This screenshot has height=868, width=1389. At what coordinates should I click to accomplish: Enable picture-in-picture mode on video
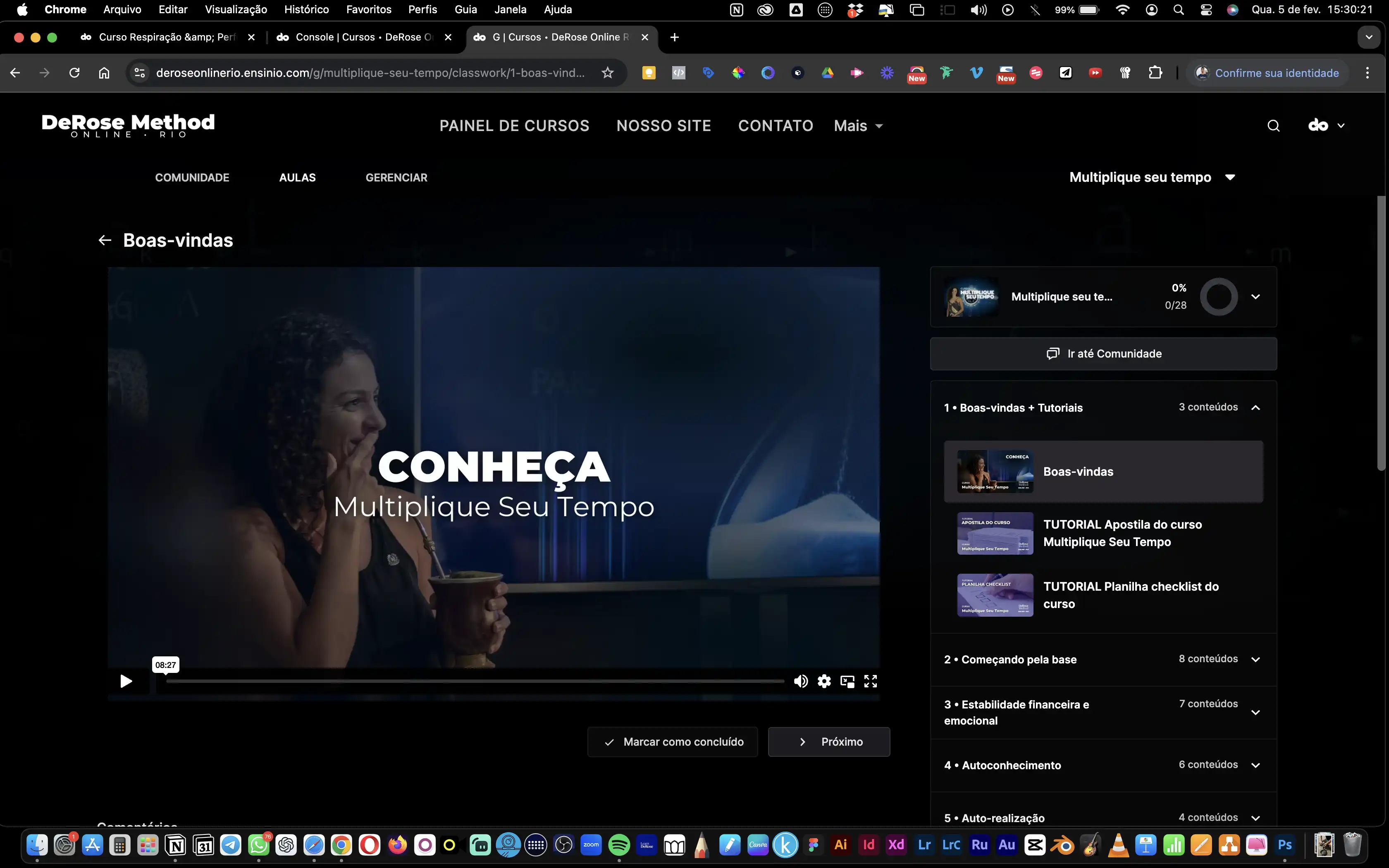coord(847,682)
